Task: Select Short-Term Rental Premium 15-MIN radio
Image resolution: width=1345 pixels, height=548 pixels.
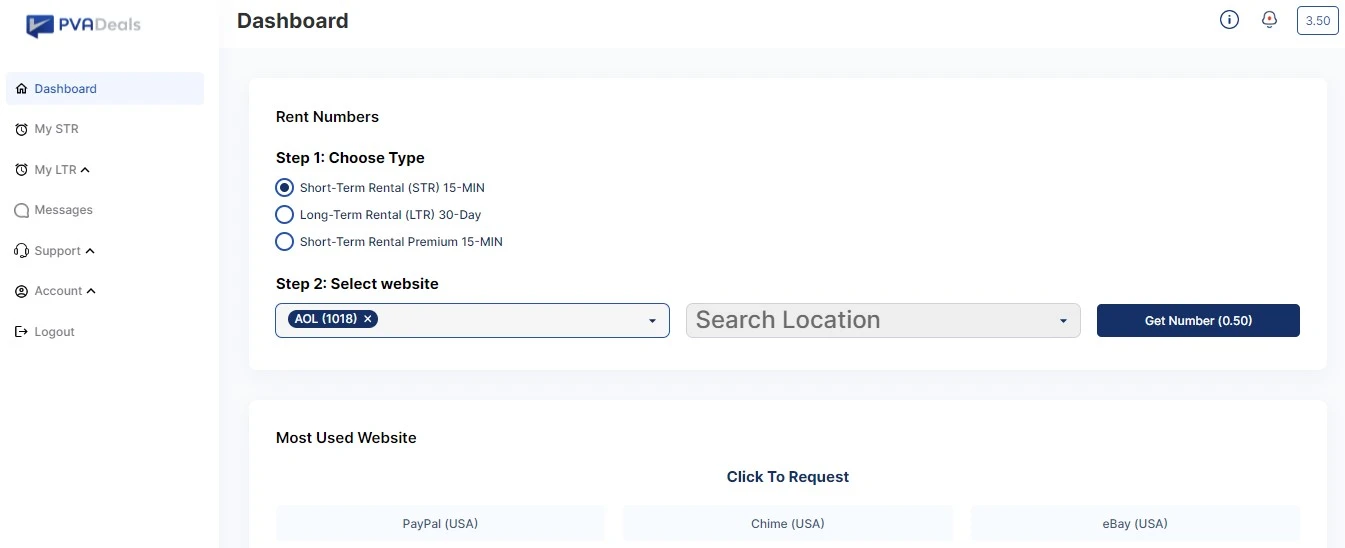Action: pos(284,242)
